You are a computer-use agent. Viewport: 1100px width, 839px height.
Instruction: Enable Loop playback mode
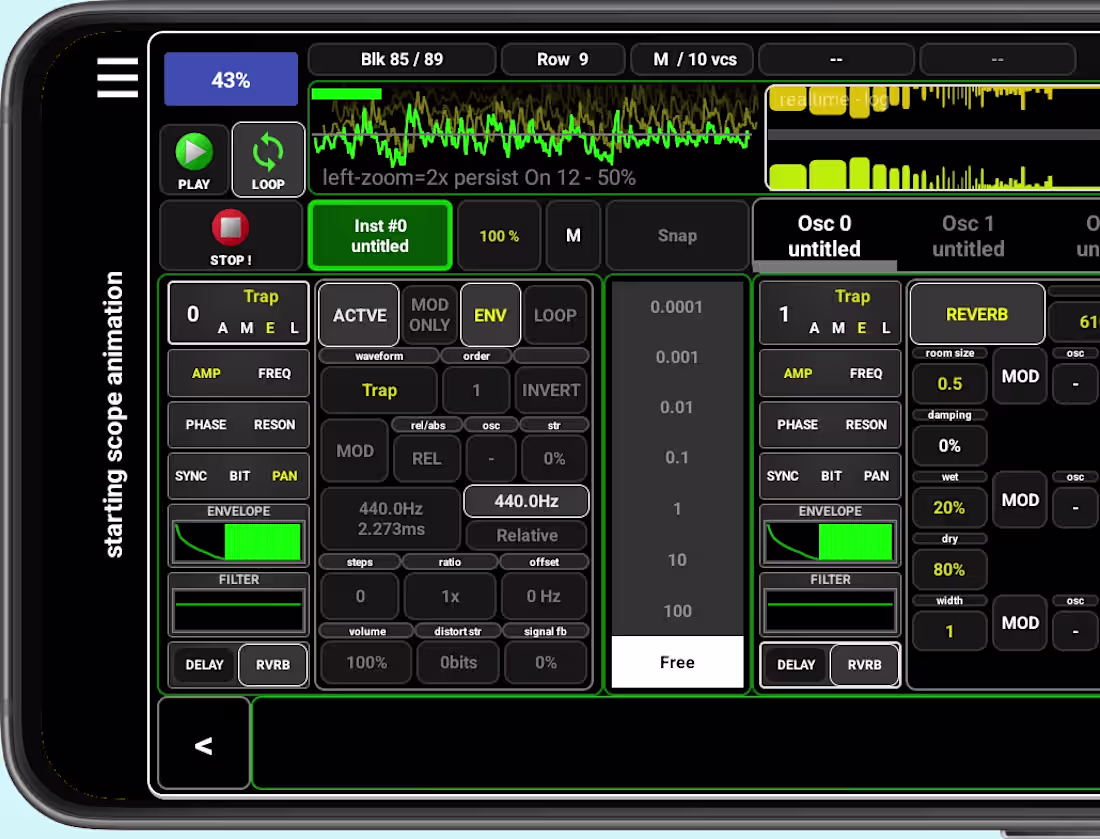coord(268,159)
